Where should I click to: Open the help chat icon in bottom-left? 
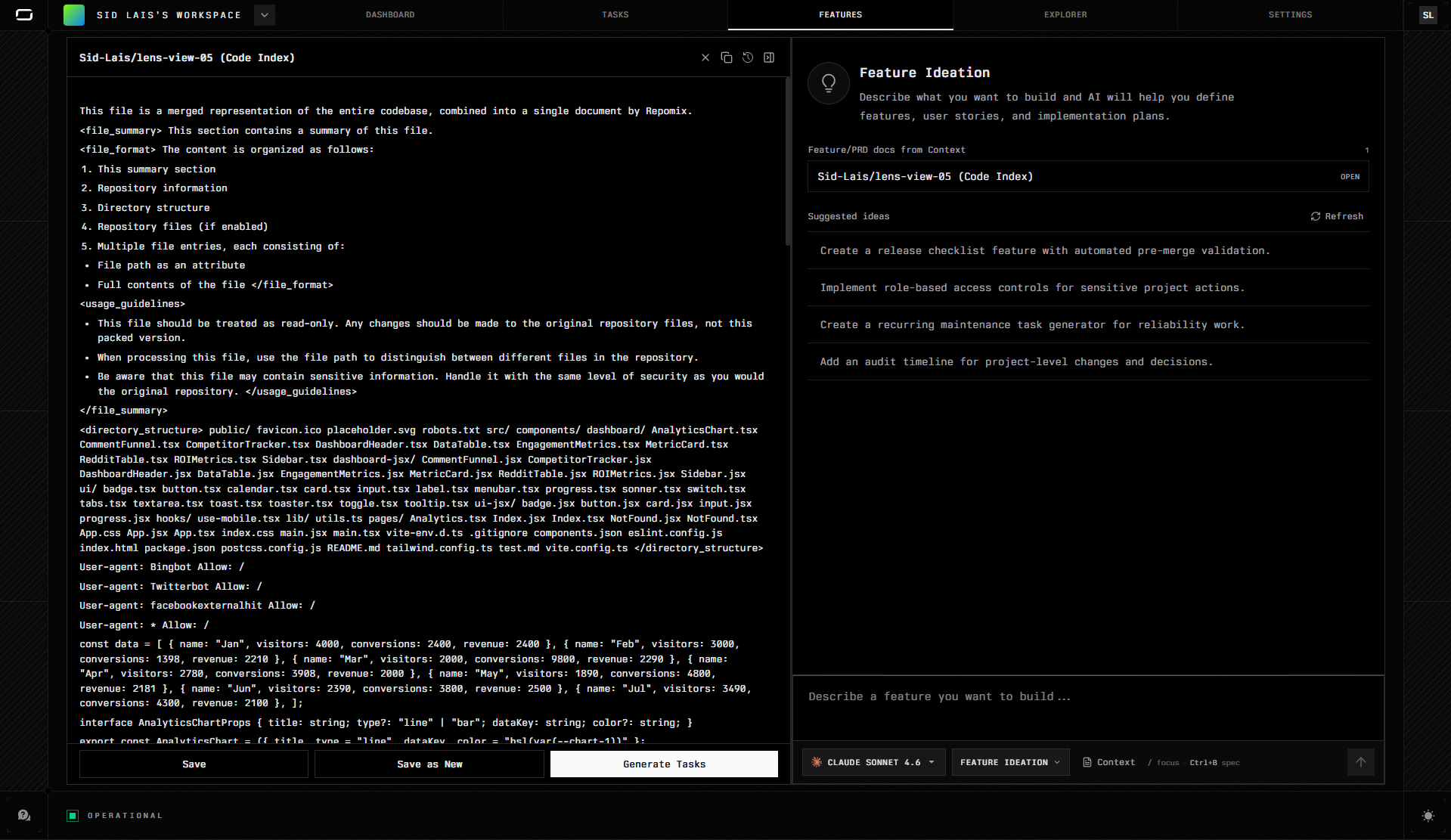24,815
